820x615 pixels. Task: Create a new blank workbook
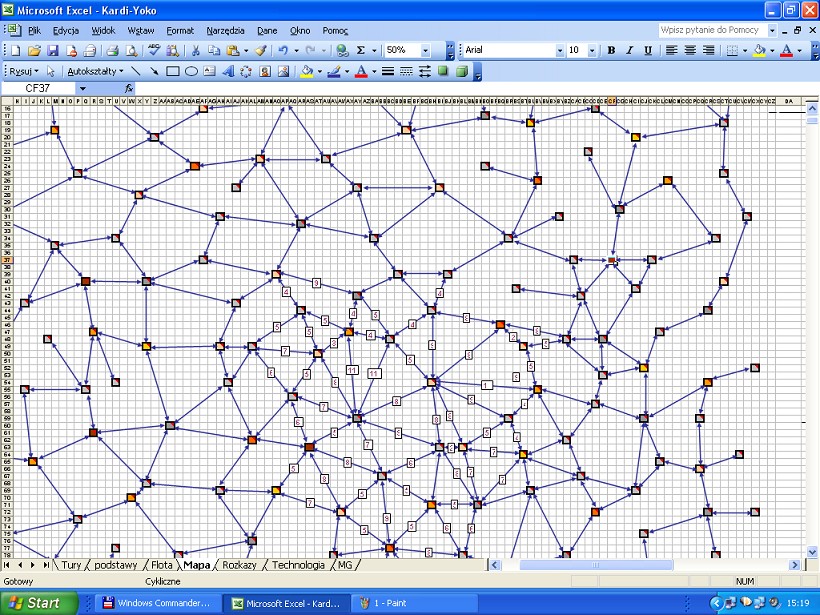point(16,51)
